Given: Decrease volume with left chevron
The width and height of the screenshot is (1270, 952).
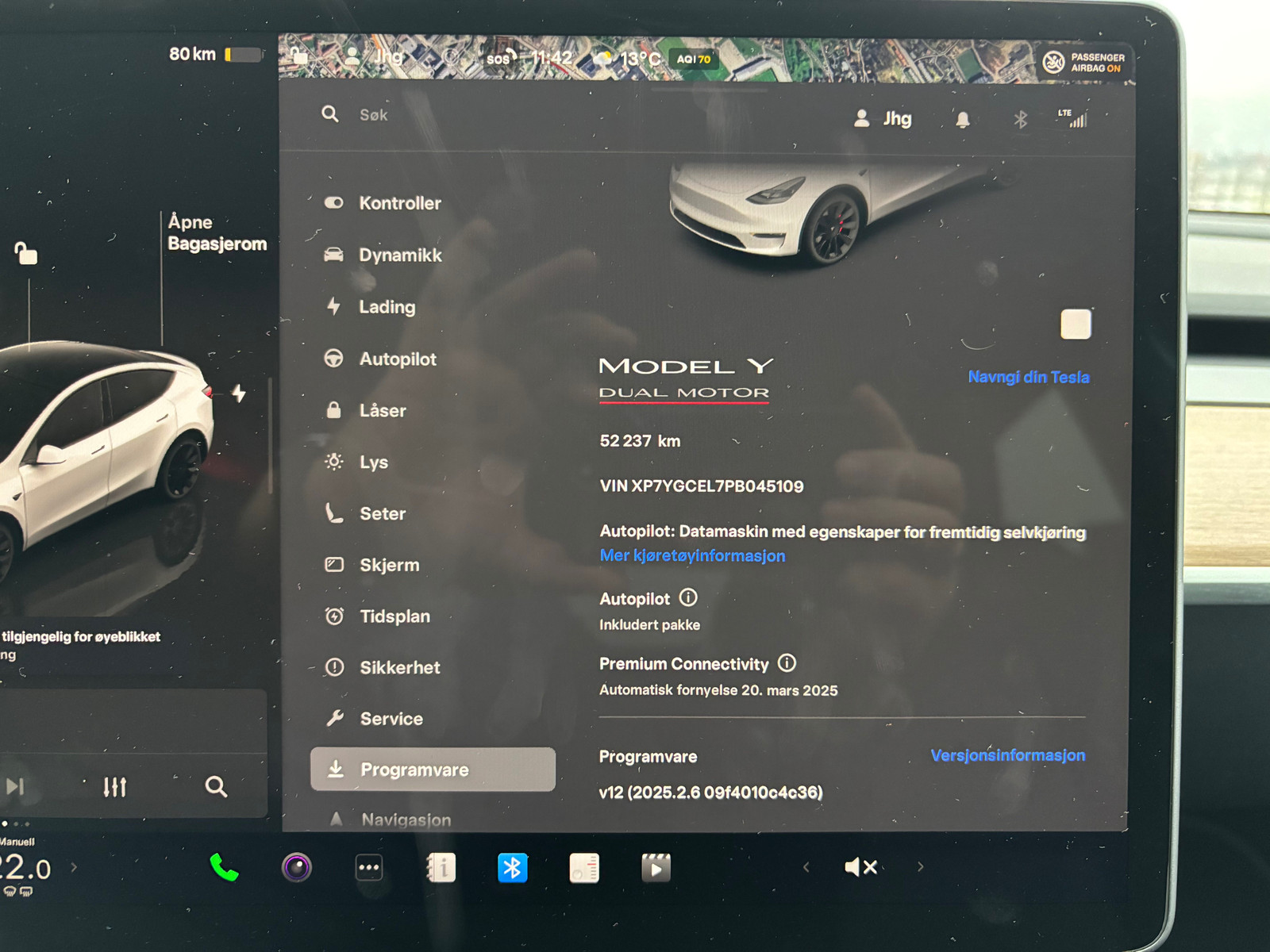Looking at the screenshot, I should coord(806,867).
